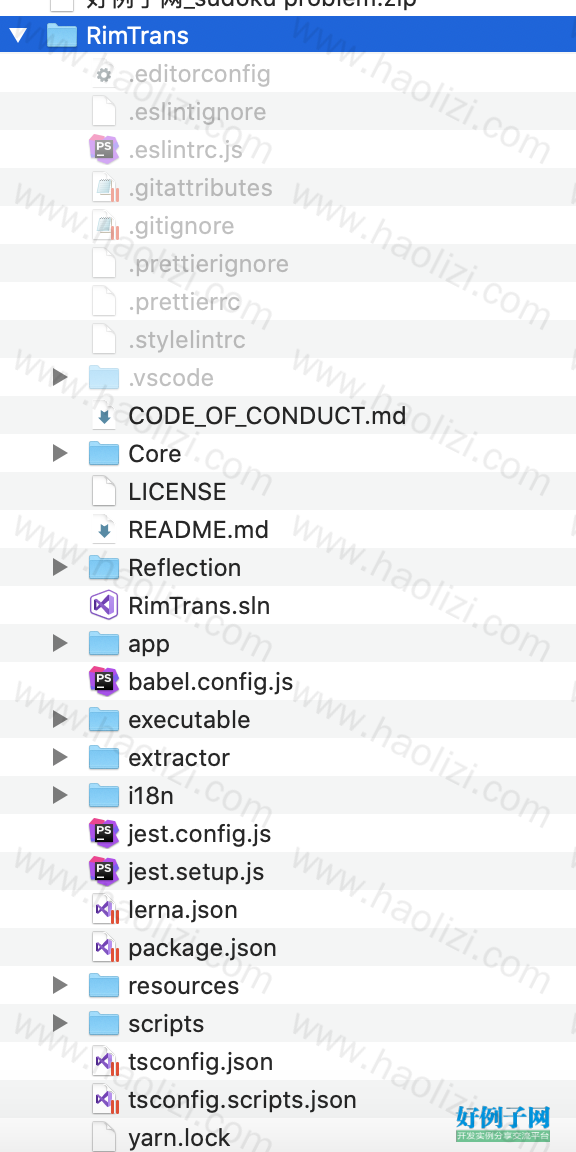
Task: Select the extractor folder name
Action: pyautogui.click(x=179, y=757)
